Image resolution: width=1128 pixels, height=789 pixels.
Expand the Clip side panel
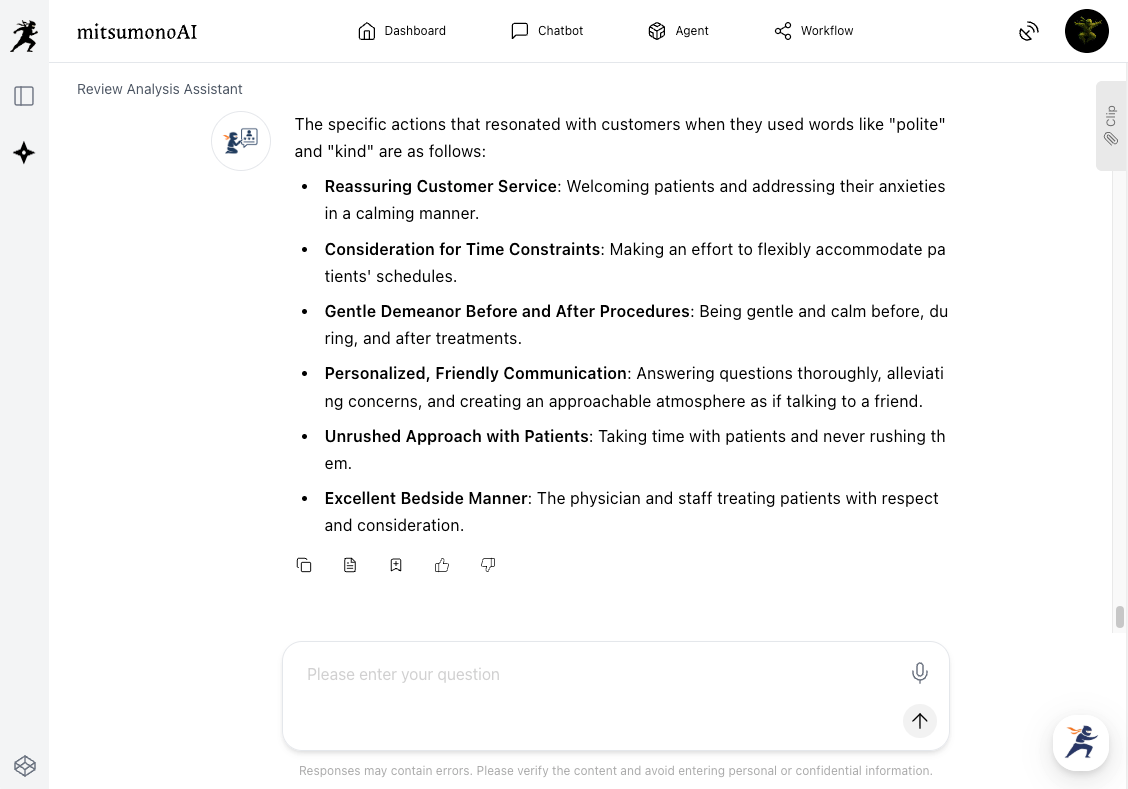1111,126
